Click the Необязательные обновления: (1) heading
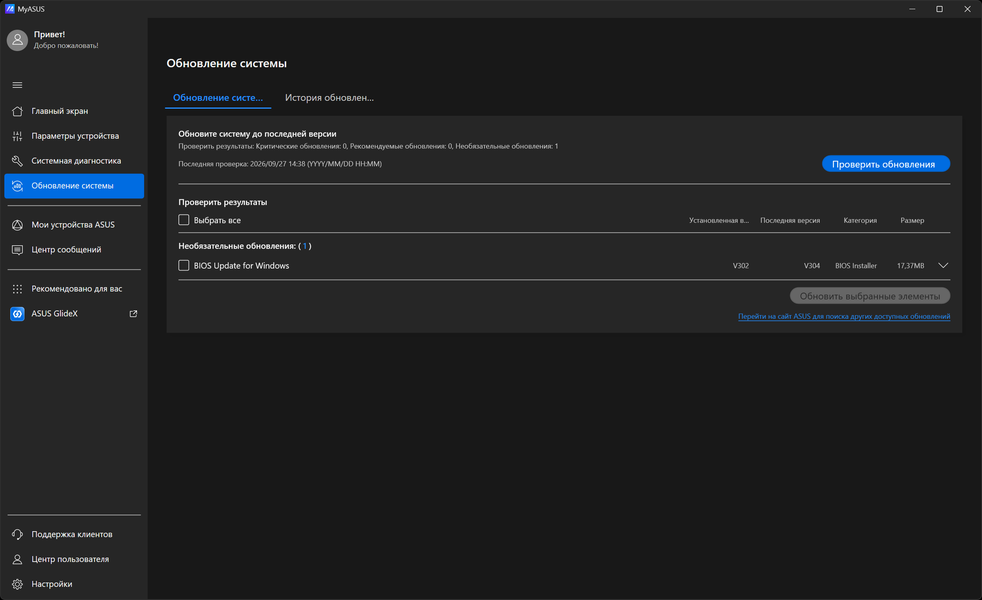Viewport: 982px width, 600px height. coord(245,246)
